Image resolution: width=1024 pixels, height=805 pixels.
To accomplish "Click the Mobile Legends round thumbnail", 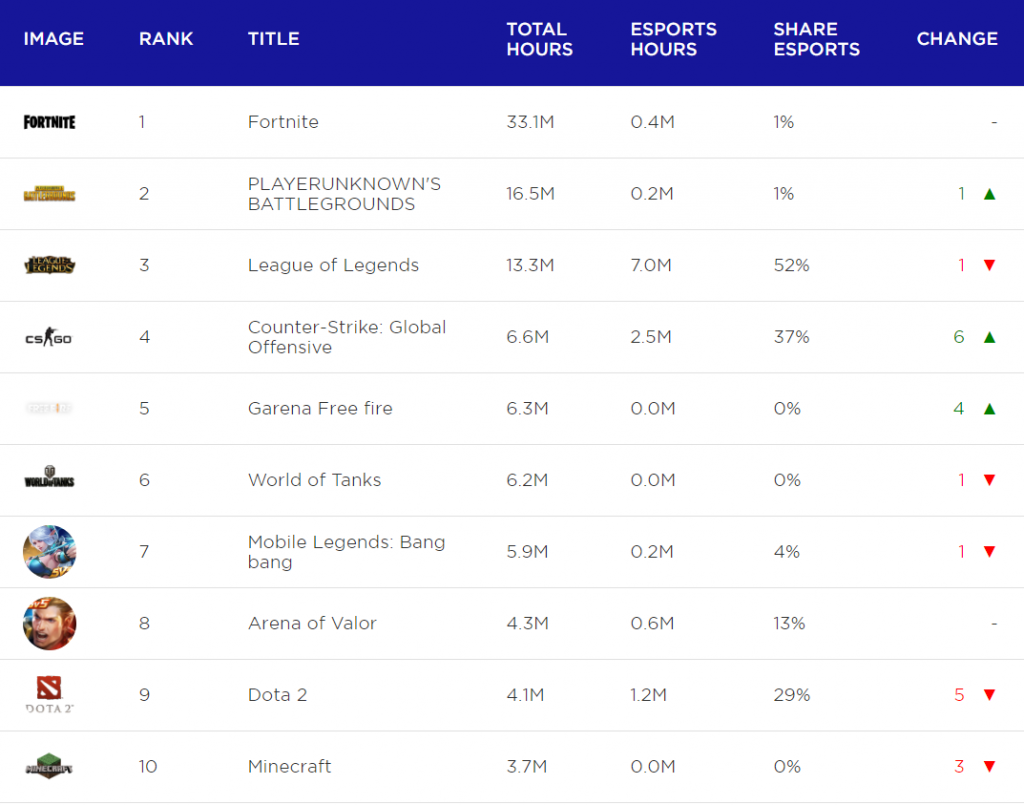I will 50,552.
